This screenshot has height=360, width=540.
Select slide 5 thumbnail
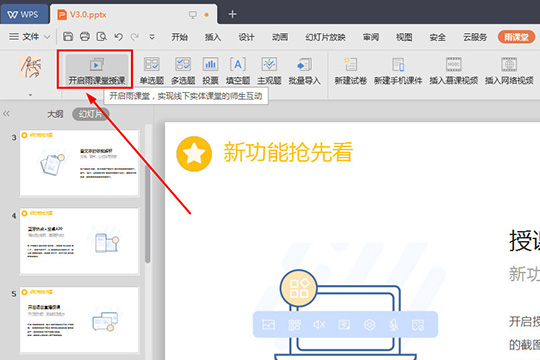pyautogui.click(x=80, y=320)
